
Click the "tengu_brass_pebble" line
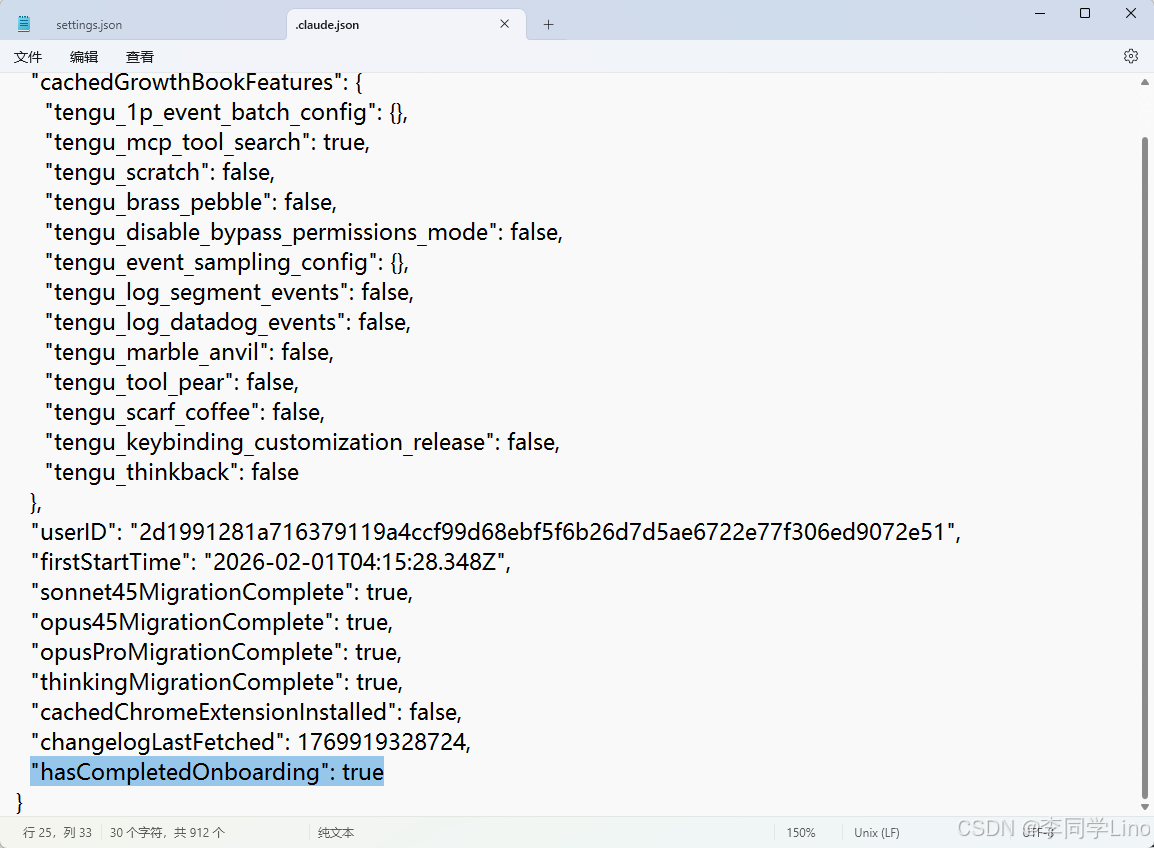pos(191,202)
